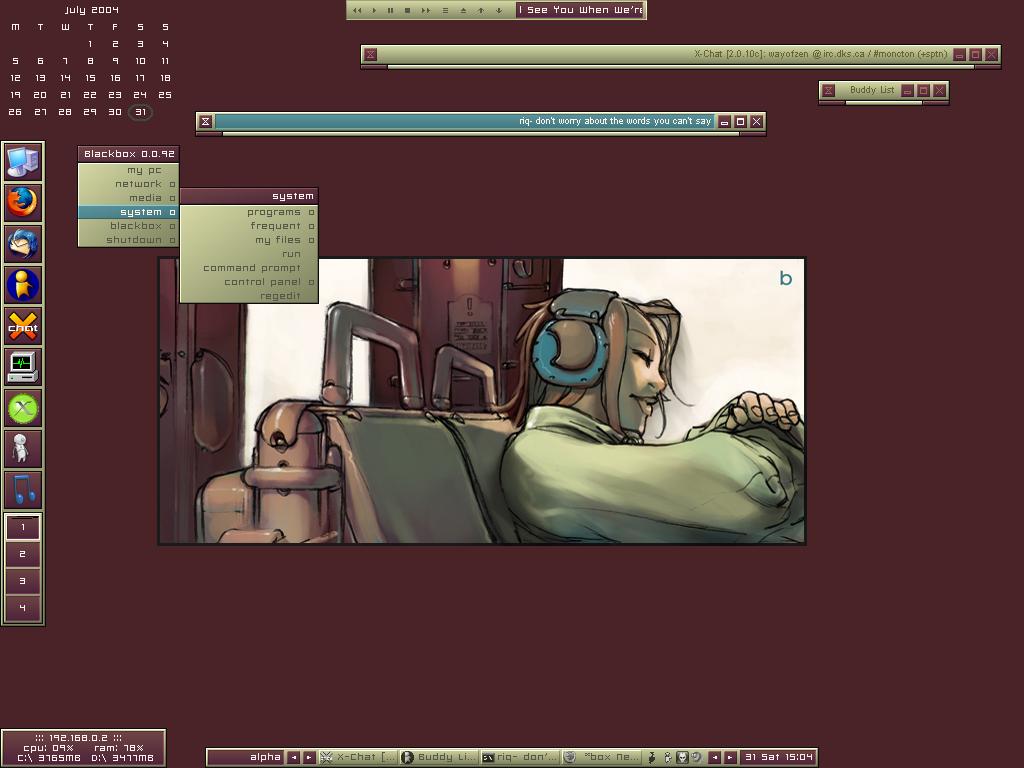Screen dimensions: 1024x768
Task: Expand the control panel submenu
Action: coord(249,282)
